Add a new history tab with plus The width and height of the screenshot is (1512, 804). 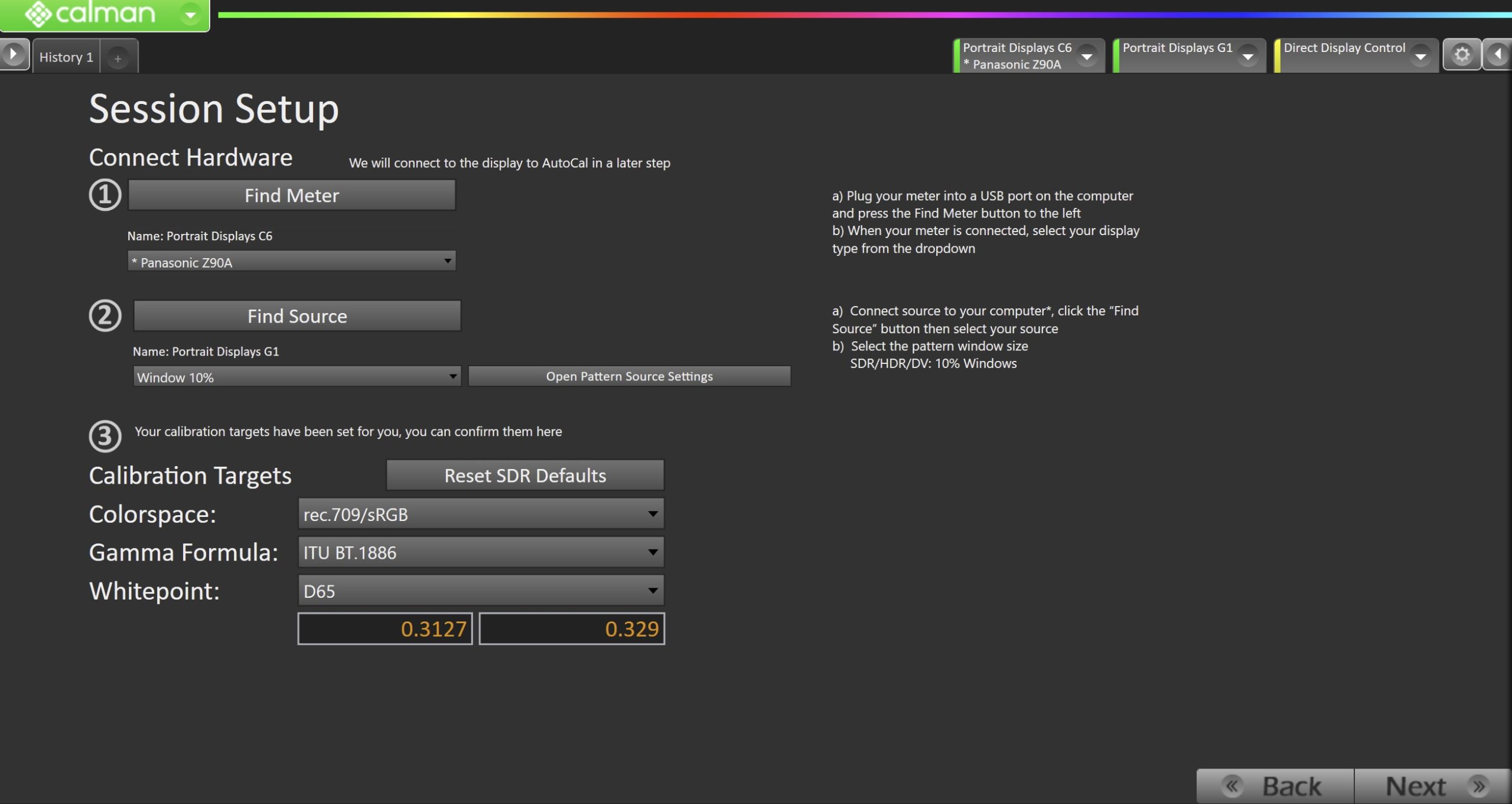pos(118,58)
